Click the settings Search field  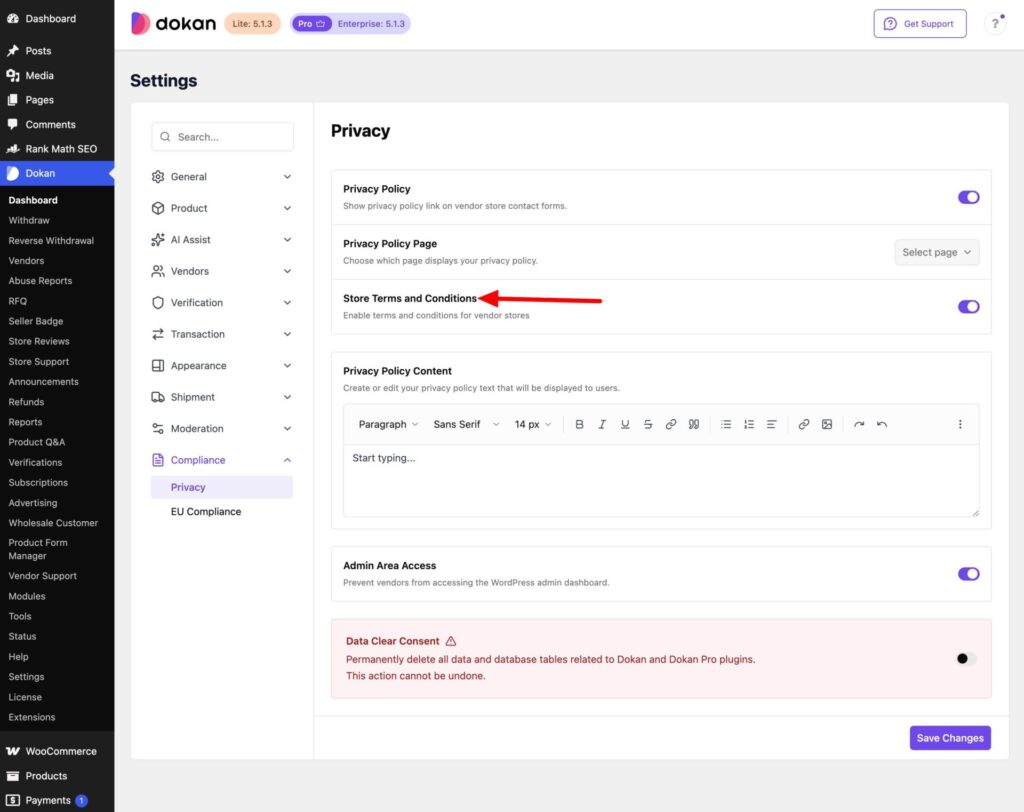(x=222, y=137)
